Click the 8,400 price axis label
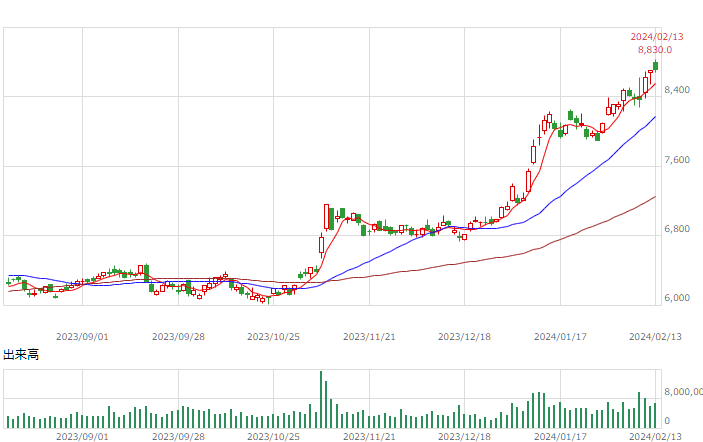Screen dimensions: 703x442 click(x=677, y=90)
